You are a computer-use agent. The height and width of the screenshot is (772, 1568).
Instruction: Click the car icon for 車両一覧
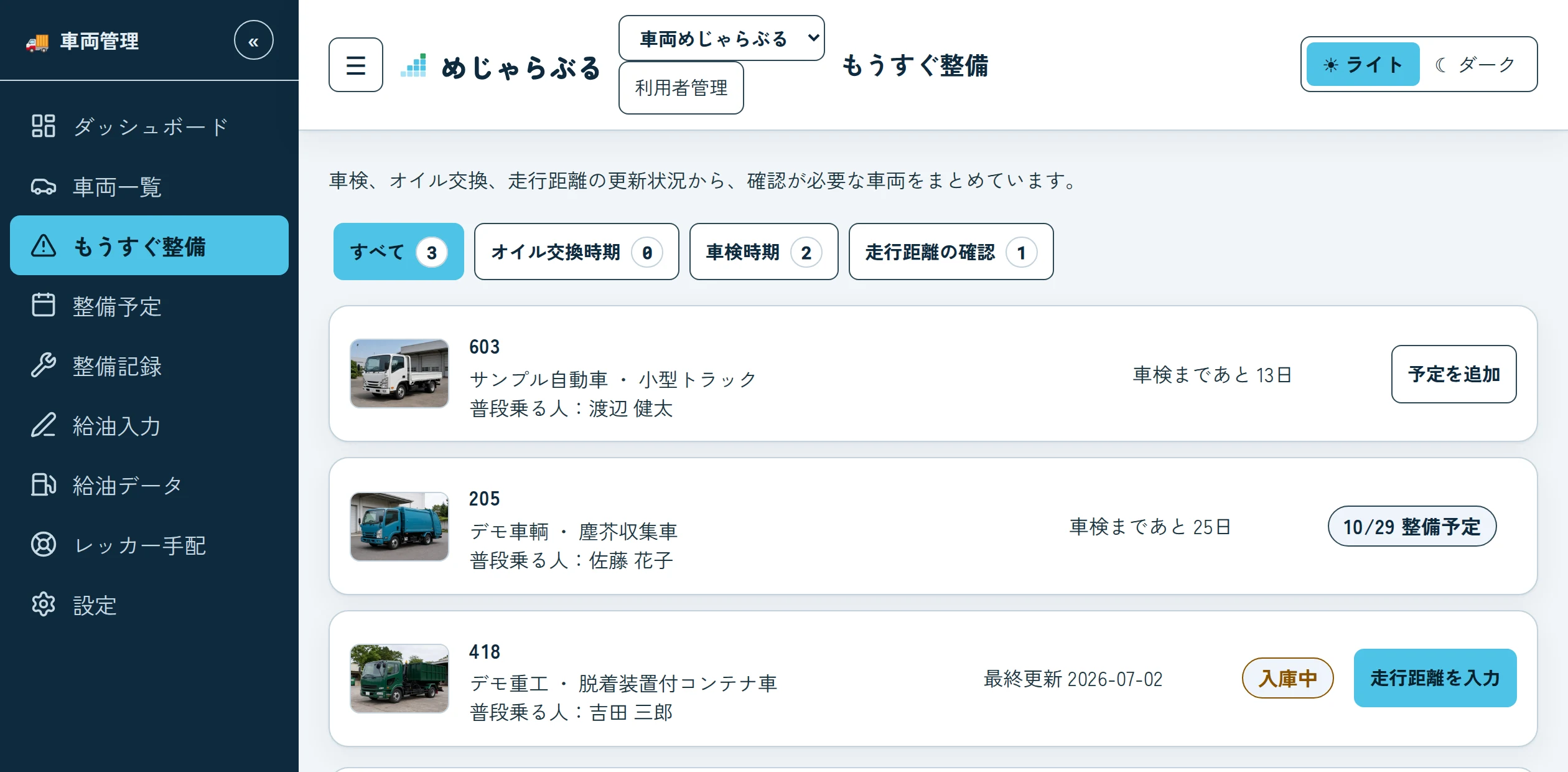[x=44, y=186]
